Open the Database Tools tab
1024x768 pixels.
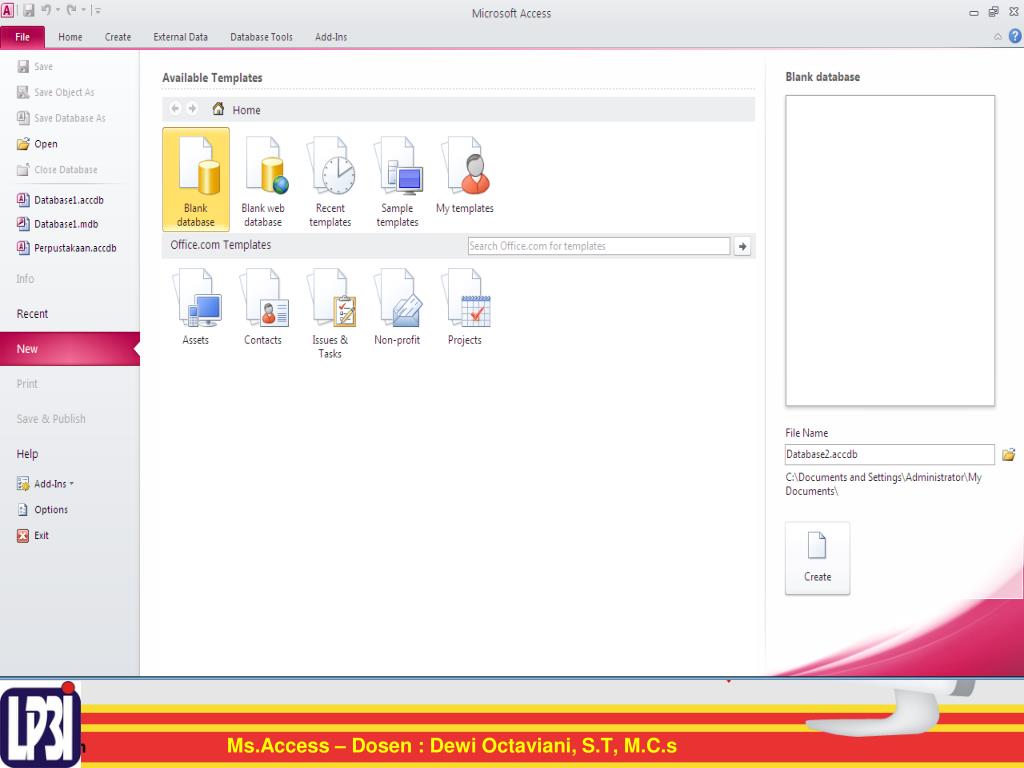click(261, 37)
